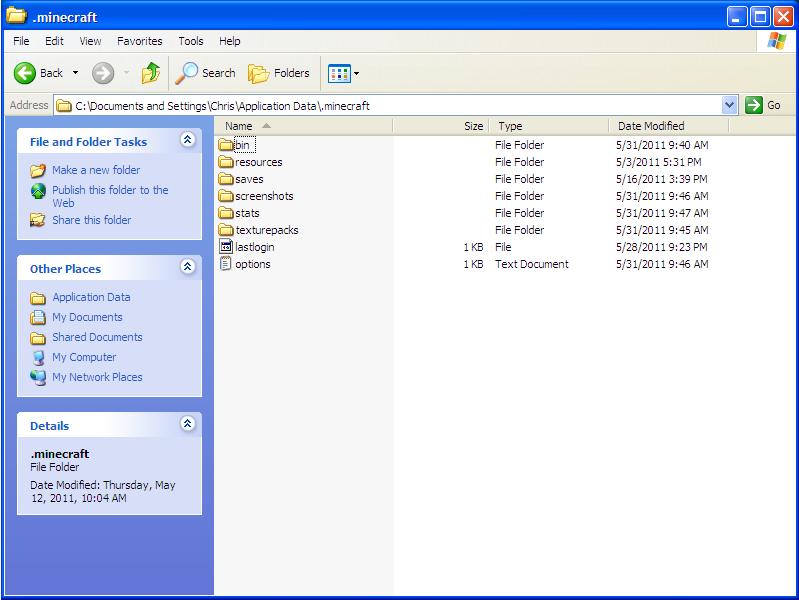Screen dimensions: 799x600
Task: Open the Views icon menu
Action: [x=339, y=73]
